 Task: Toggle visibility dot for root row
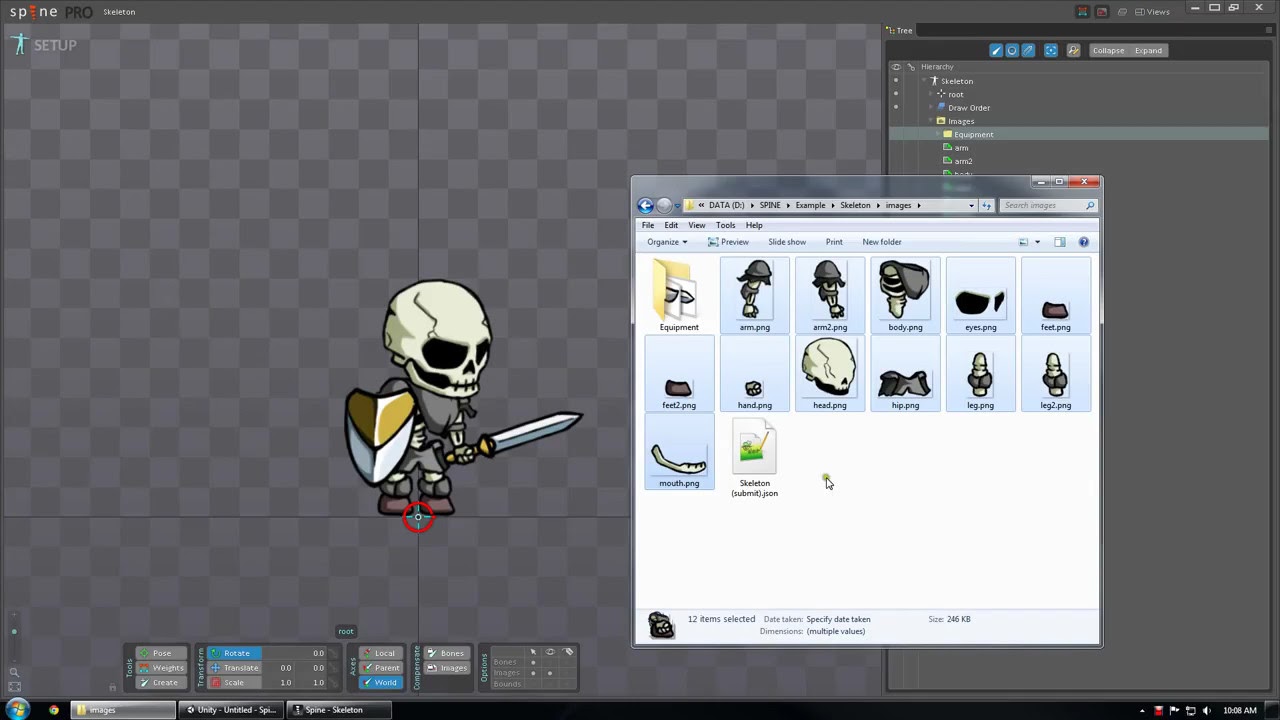click(896, 94)
